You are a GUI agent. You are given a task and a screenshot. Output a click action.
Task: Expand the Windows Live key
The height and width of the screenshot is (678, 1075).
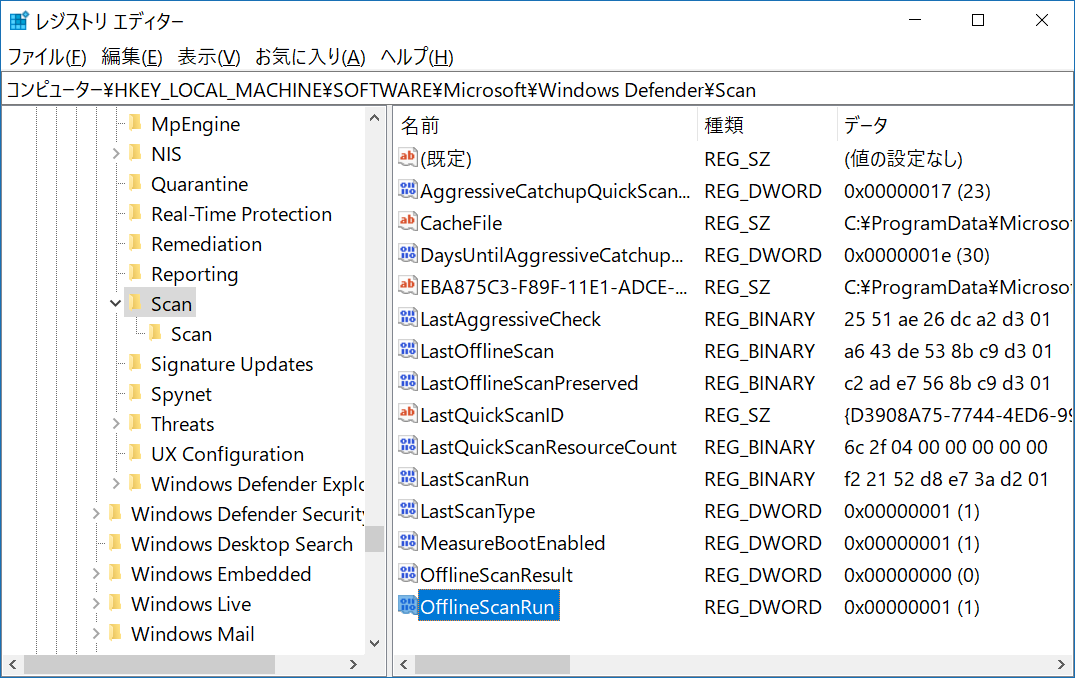(96, 603)
